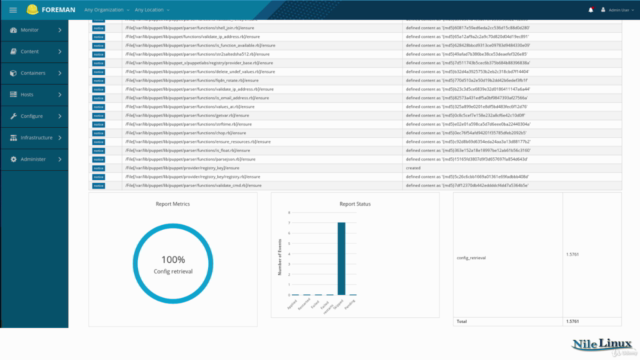Select Administer in the sidebar
Image resolution: width=640 pixels, height=360 pixels.
click(33, 159)
